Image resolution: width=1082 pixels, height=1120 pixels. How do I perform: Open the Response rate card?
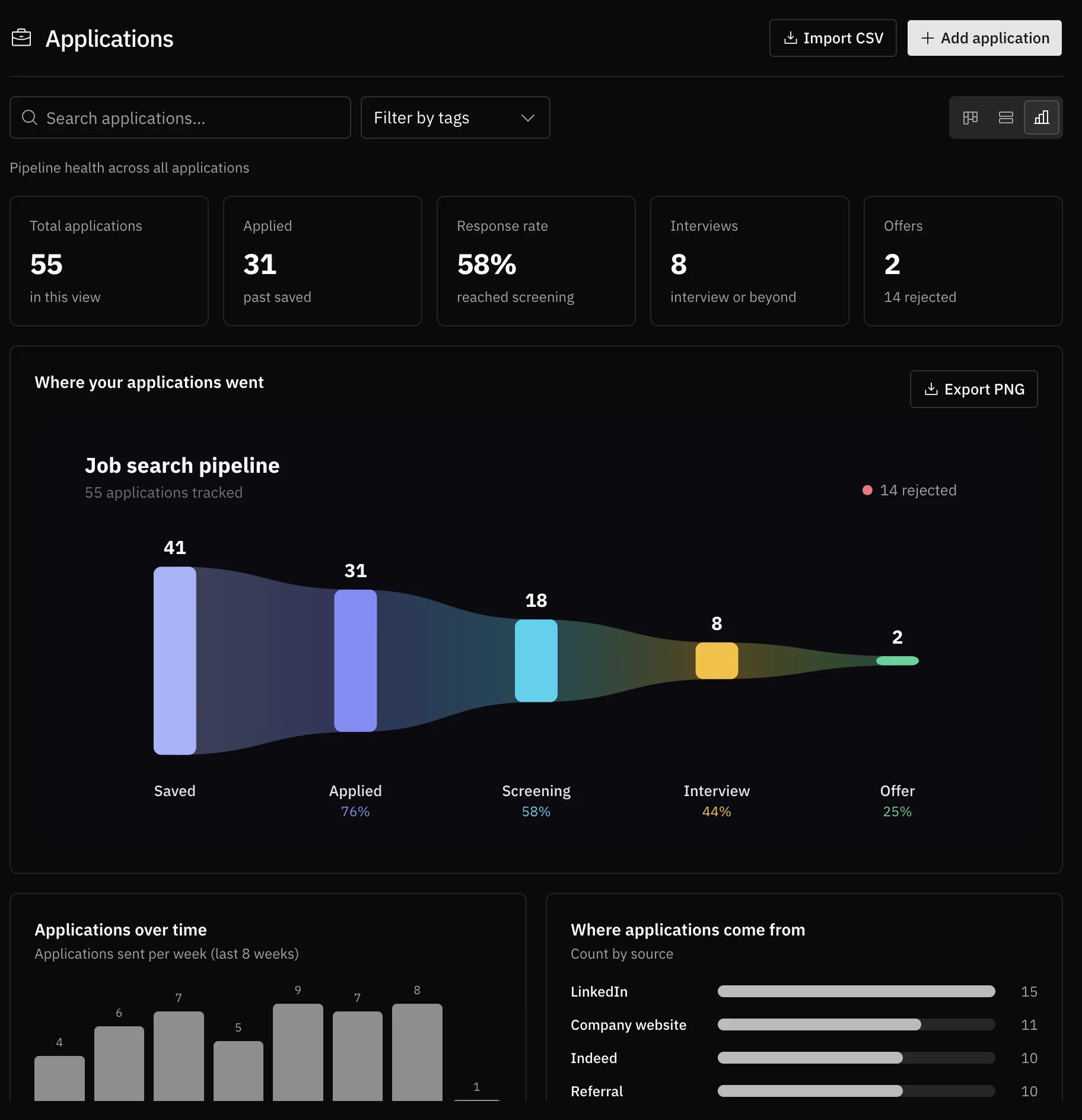[536, 261]
